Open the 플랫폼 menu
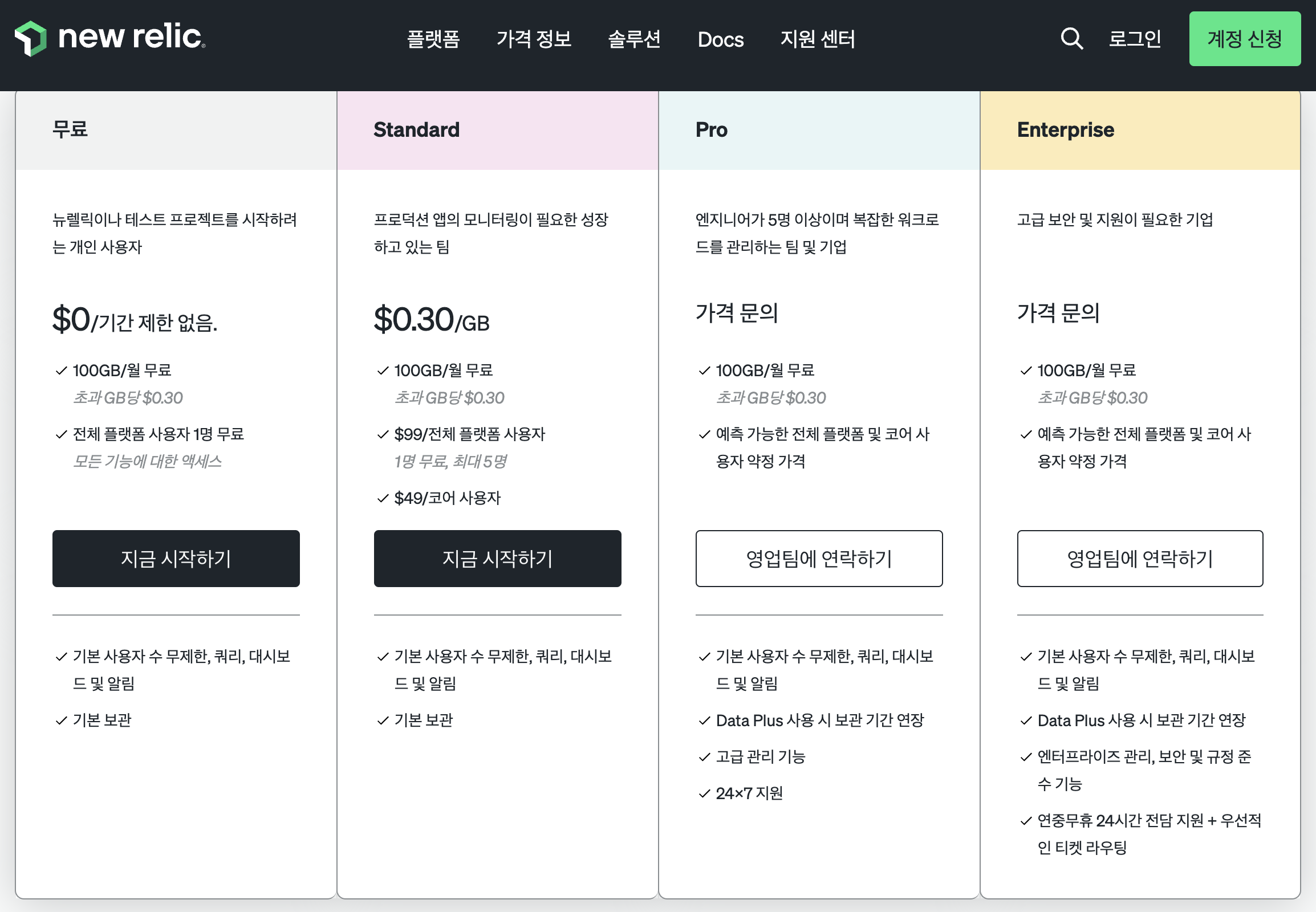The height and width of the screenshot is (912, 1316). (433, 39)
